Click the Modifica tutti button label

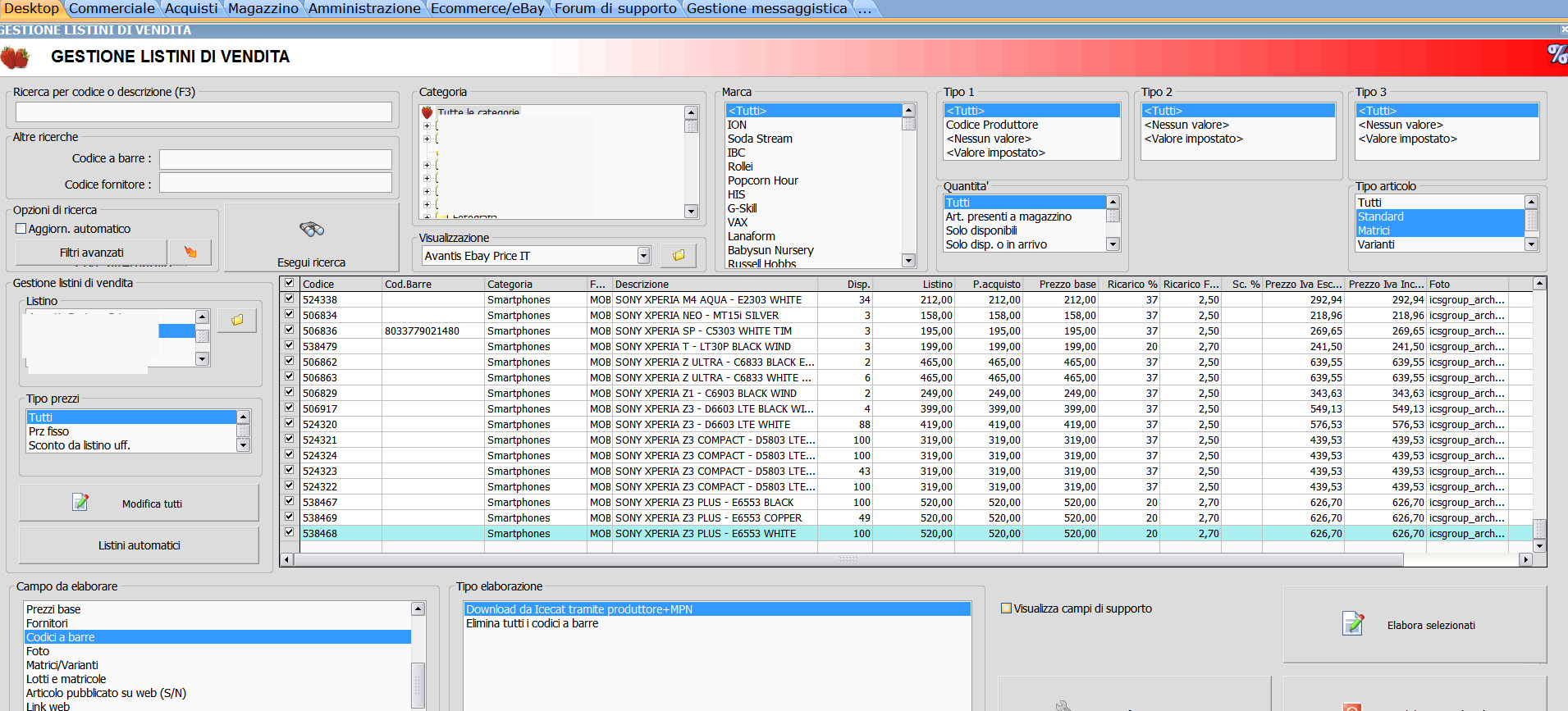point(152,504)
